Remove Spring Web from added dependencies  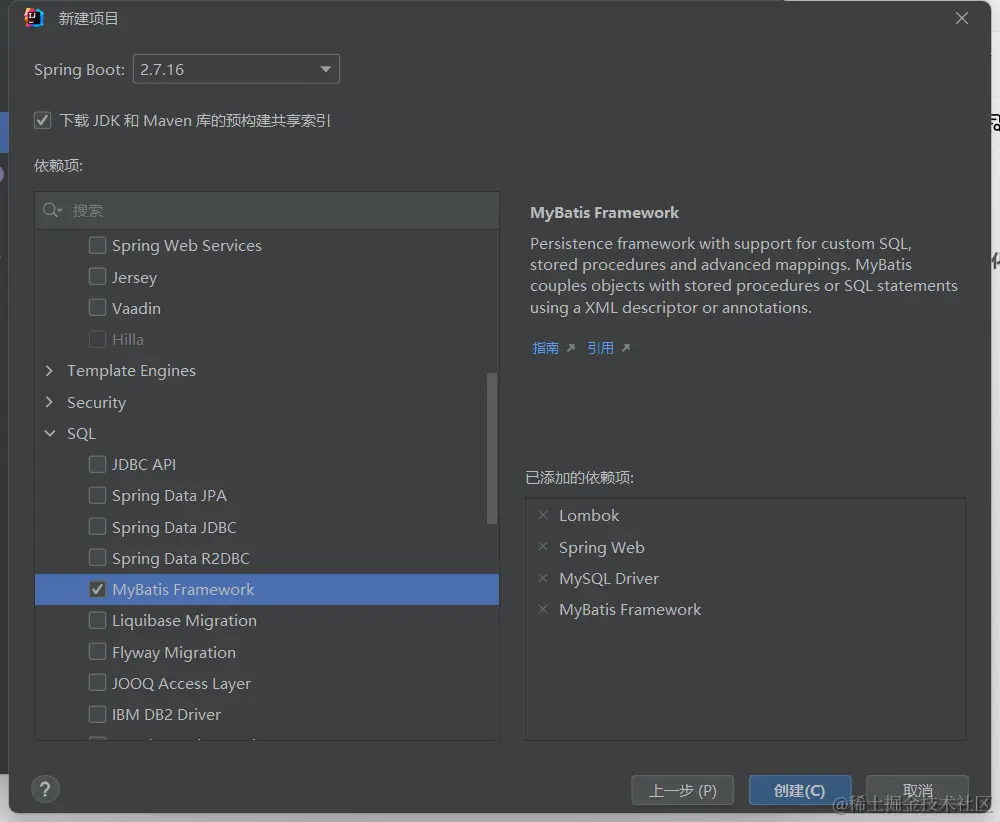(543, 547)
